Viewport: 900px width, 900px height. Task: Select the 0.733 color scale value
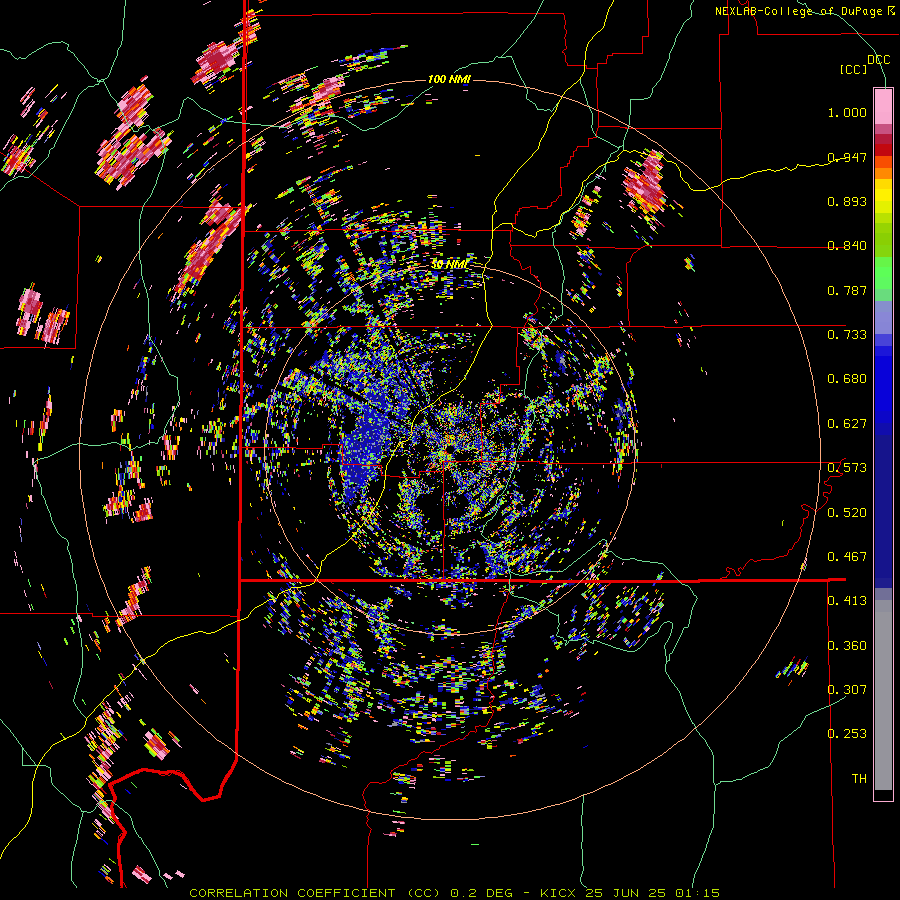847,335
